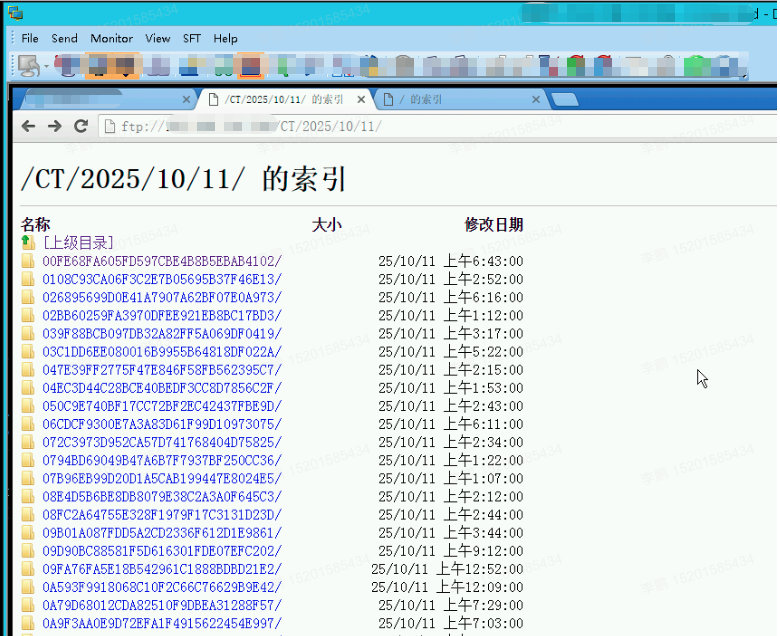Click the date '25/10/11 上午6:43:00'
780x636 pixels.
pyautogui.click(x=451, y=261)
